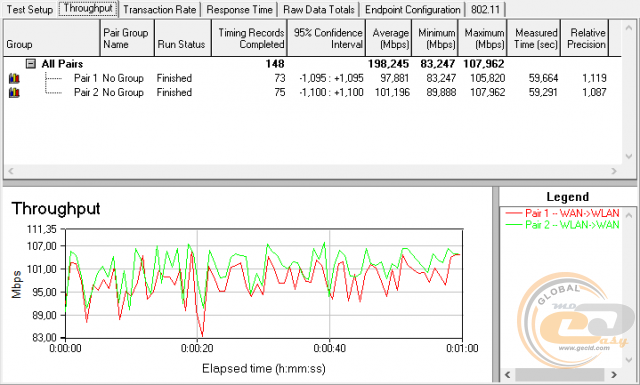Click the Elapsed time axis label

(264, 369)
